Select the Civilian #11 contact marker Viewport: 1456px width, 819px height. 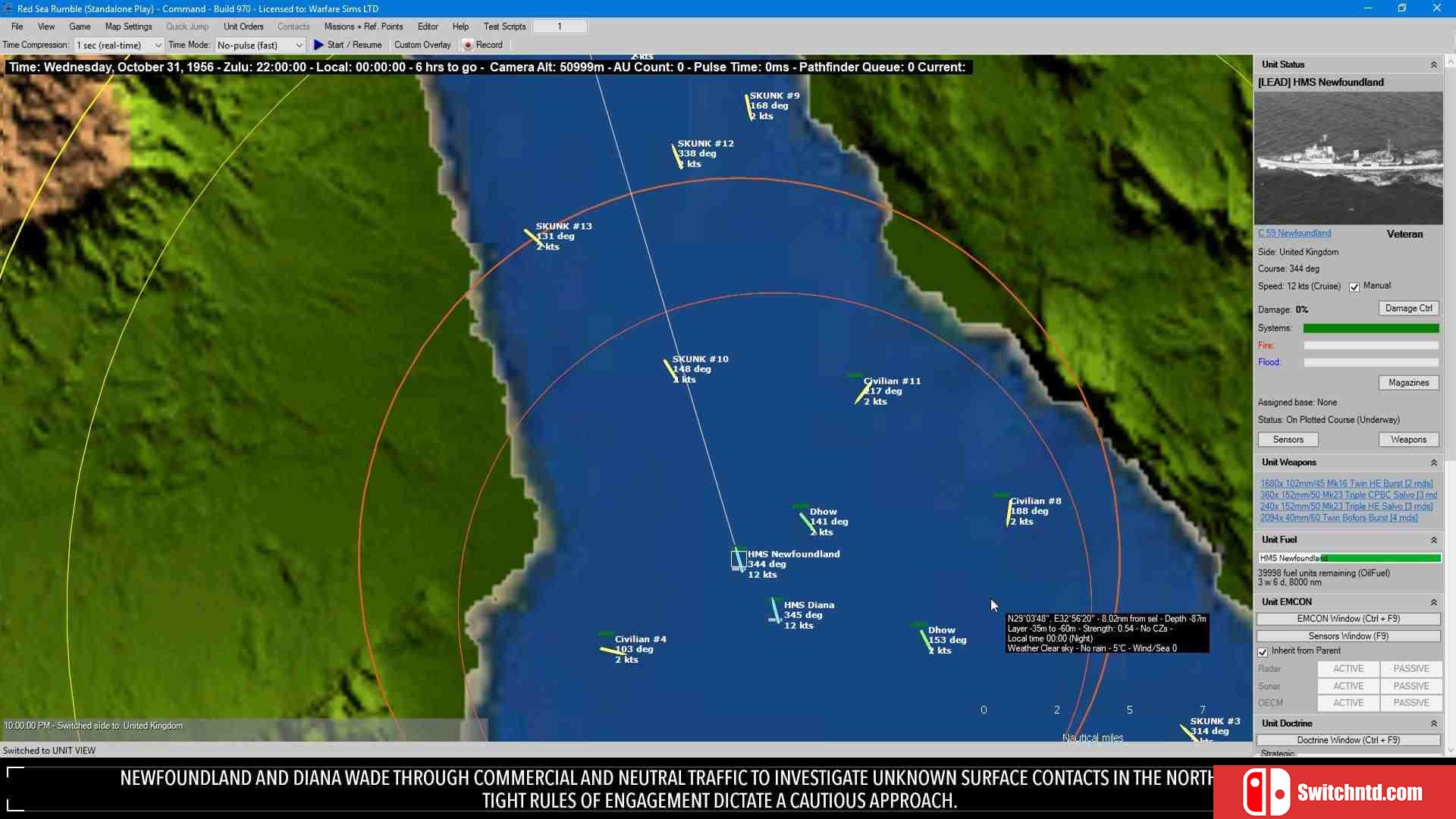point(861,391)
